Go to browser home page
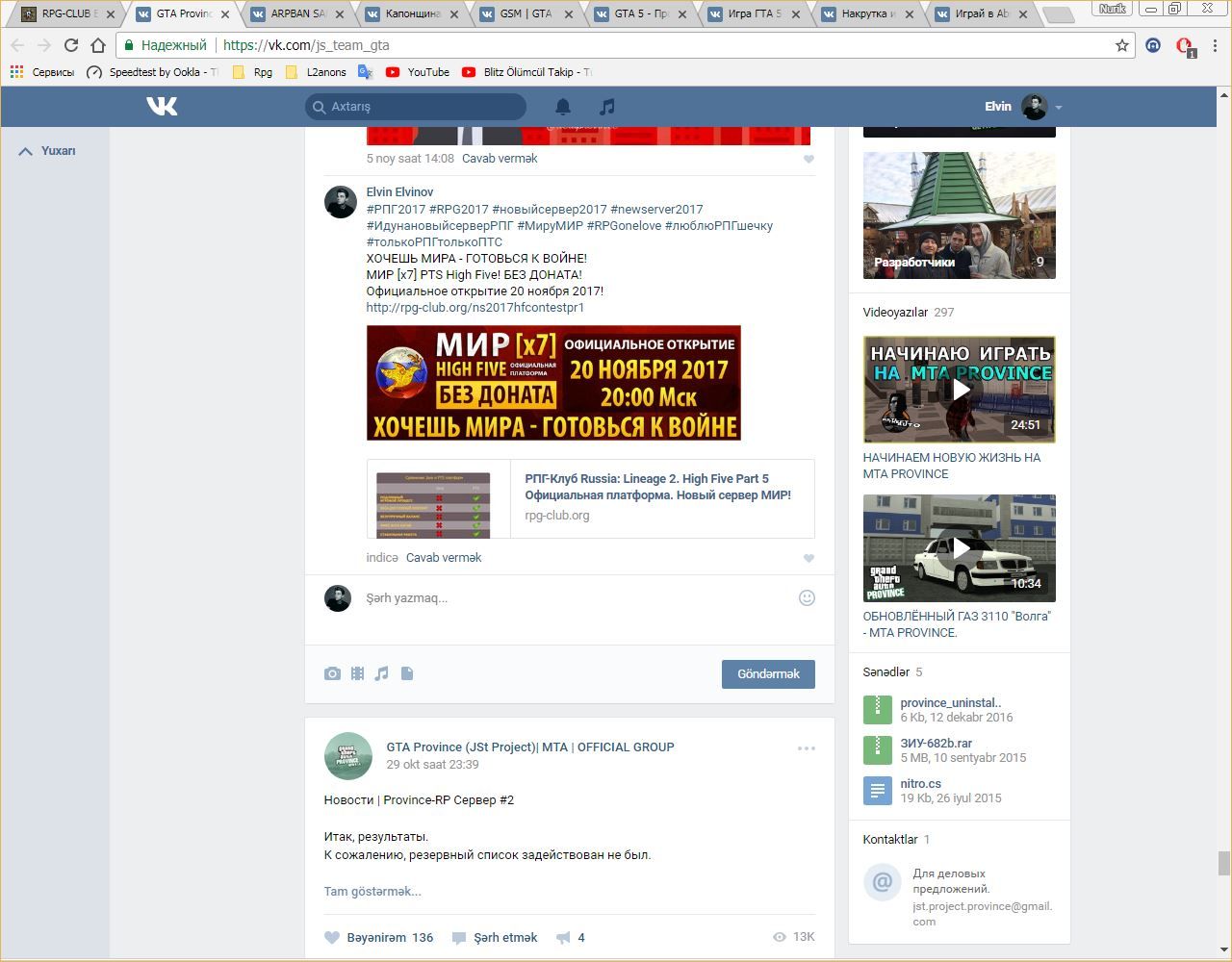Screen dimensions: 1232x962 [x=98, y=45]
